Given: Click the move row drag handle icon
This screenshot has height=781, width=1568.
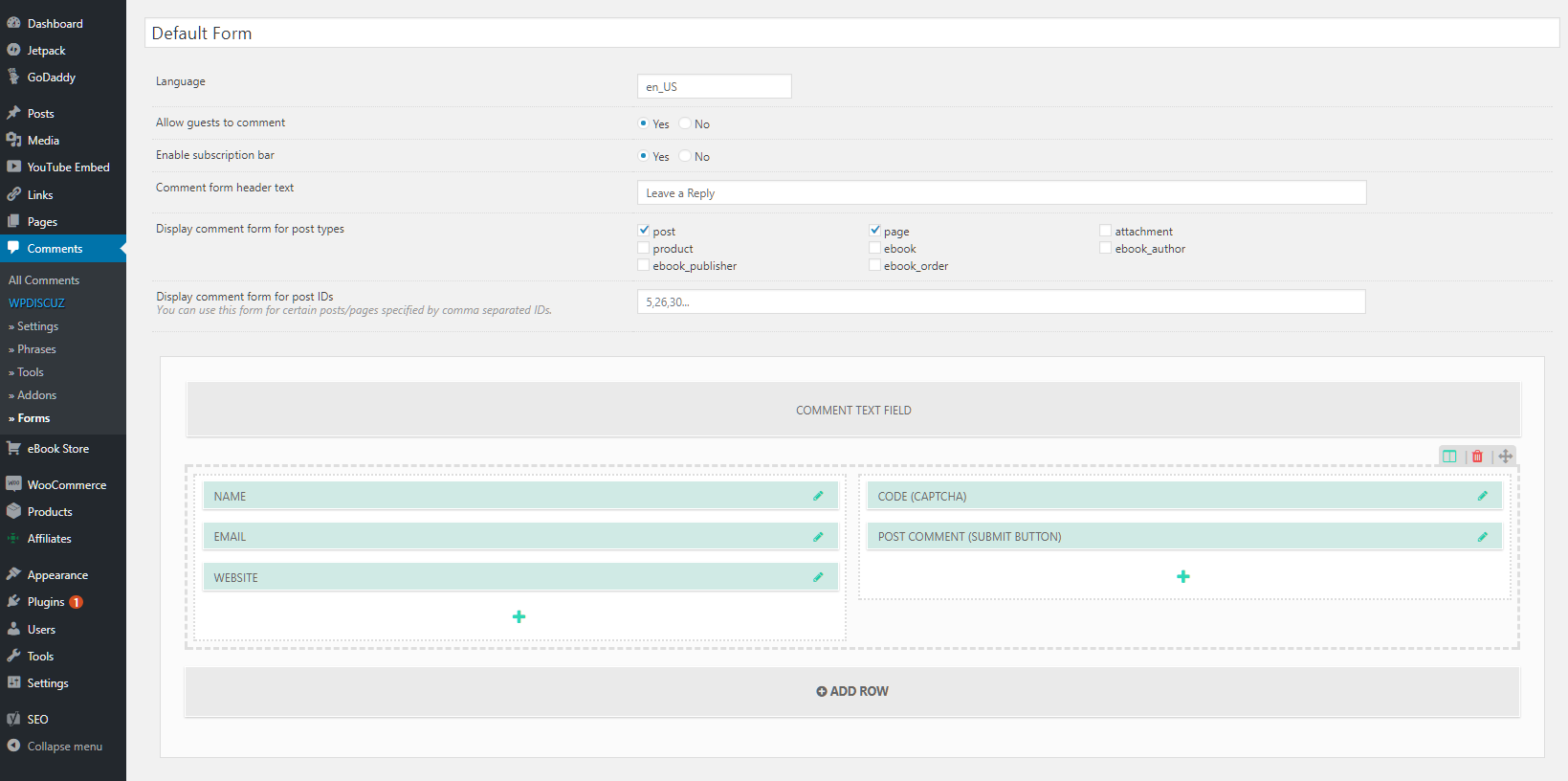Looking at the screenshot, I should (1505, 457).
